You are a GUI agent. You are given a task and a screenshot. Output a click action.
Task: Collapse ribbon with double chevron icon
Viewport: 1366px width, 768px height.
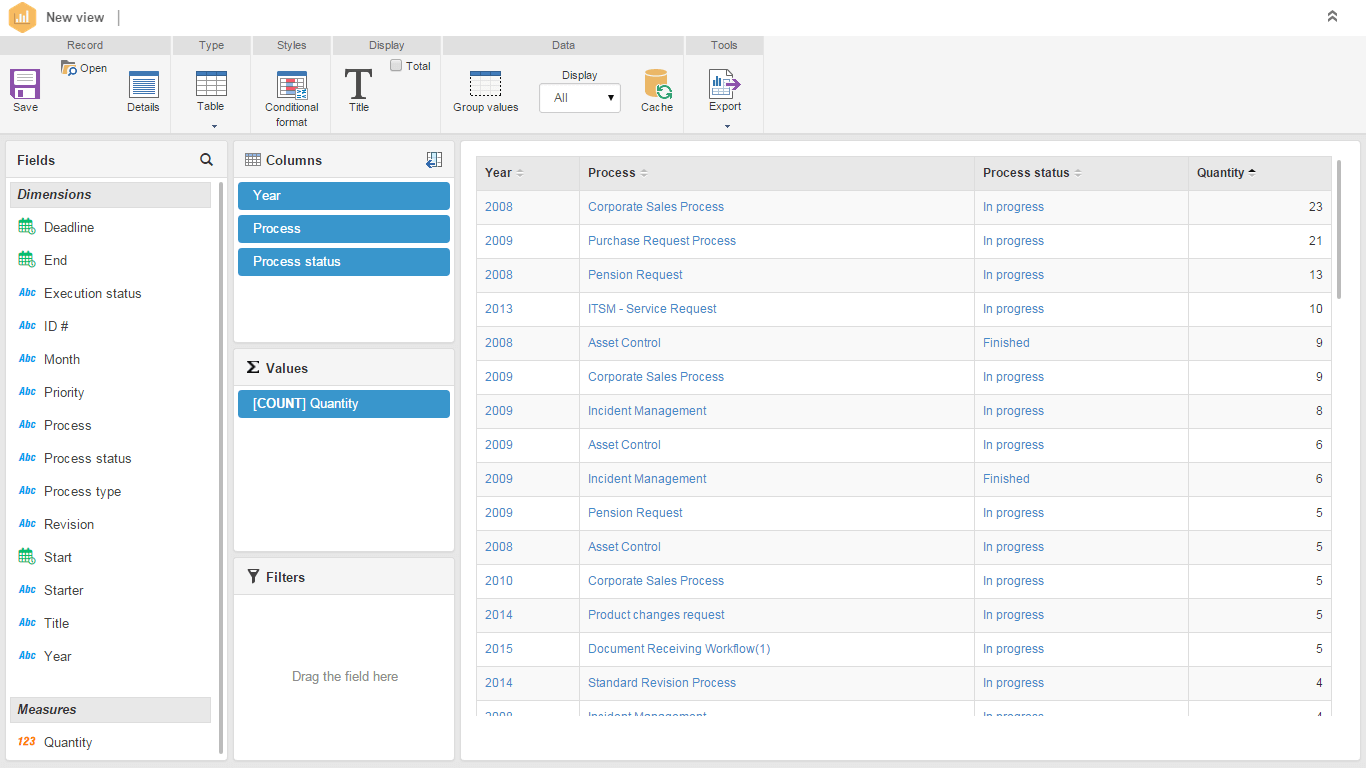(1332, 16)
